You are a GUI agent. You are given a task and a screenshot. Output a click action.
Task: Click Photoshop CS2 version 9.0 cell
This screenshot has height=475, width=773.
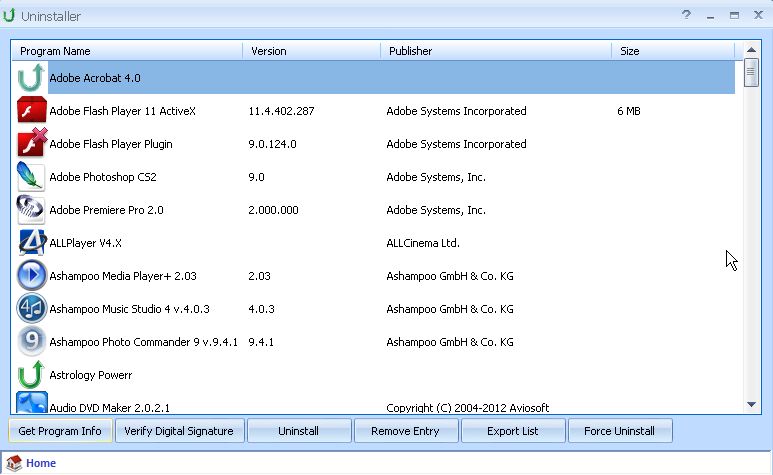click(256, 177)
